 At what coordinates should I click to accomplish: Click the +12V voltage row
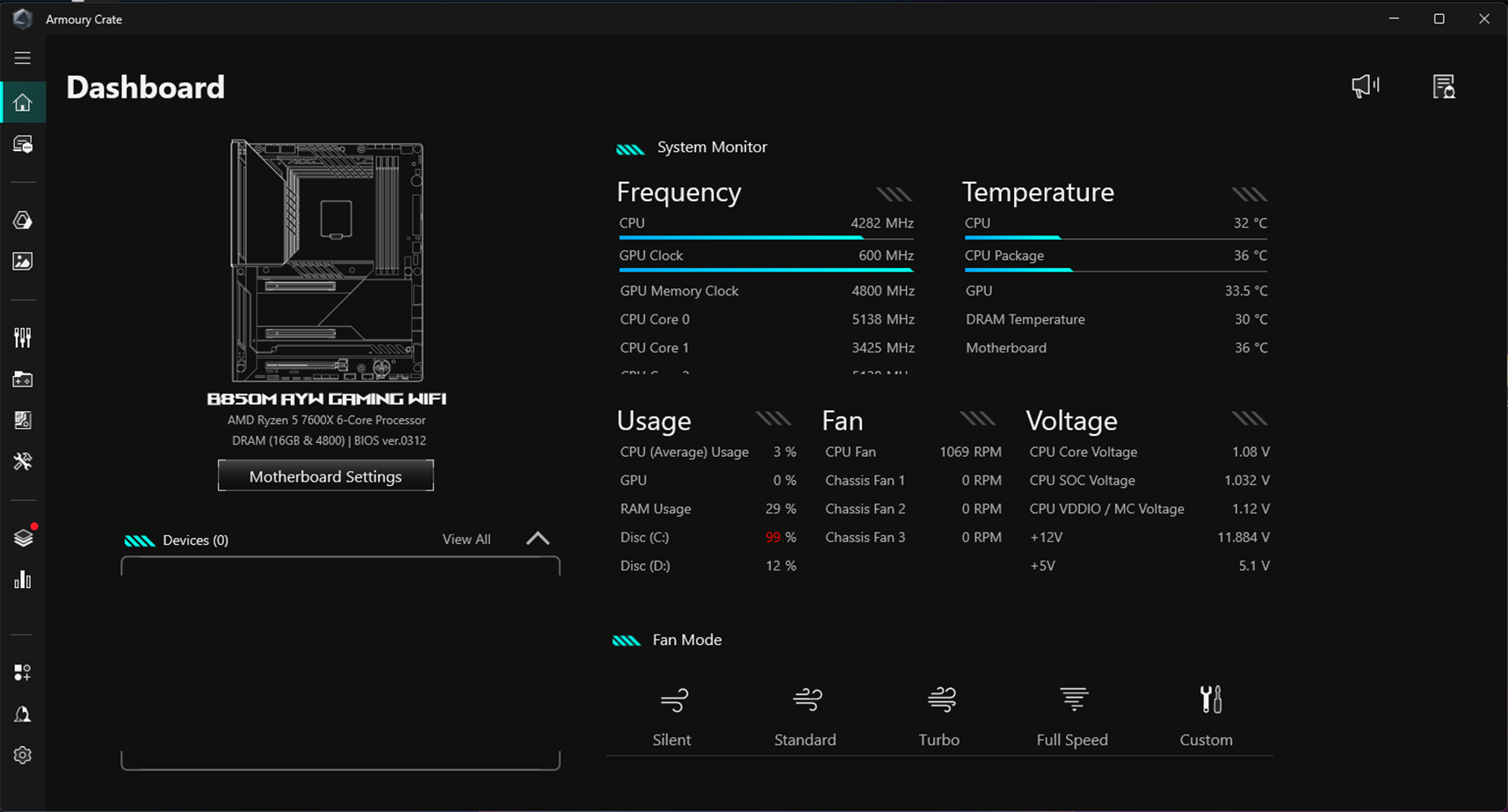click(x=1149, y=537)
